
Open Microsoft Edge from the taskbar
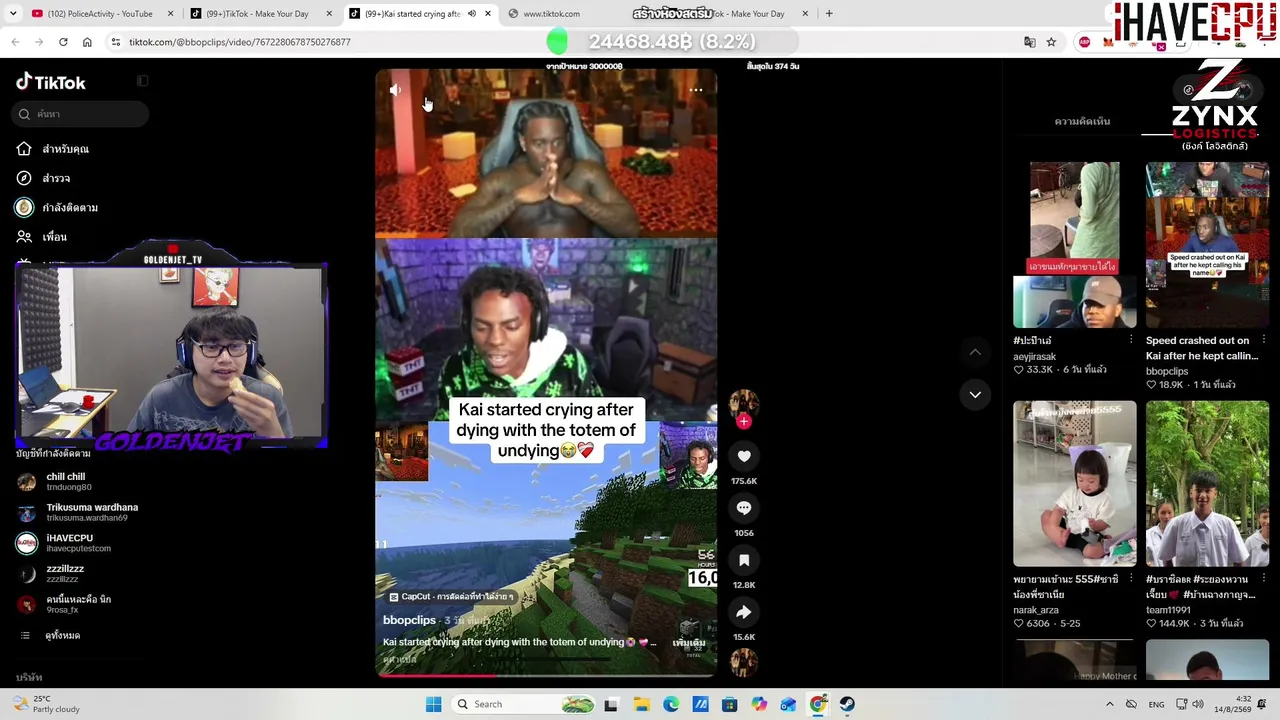point(671,704)
